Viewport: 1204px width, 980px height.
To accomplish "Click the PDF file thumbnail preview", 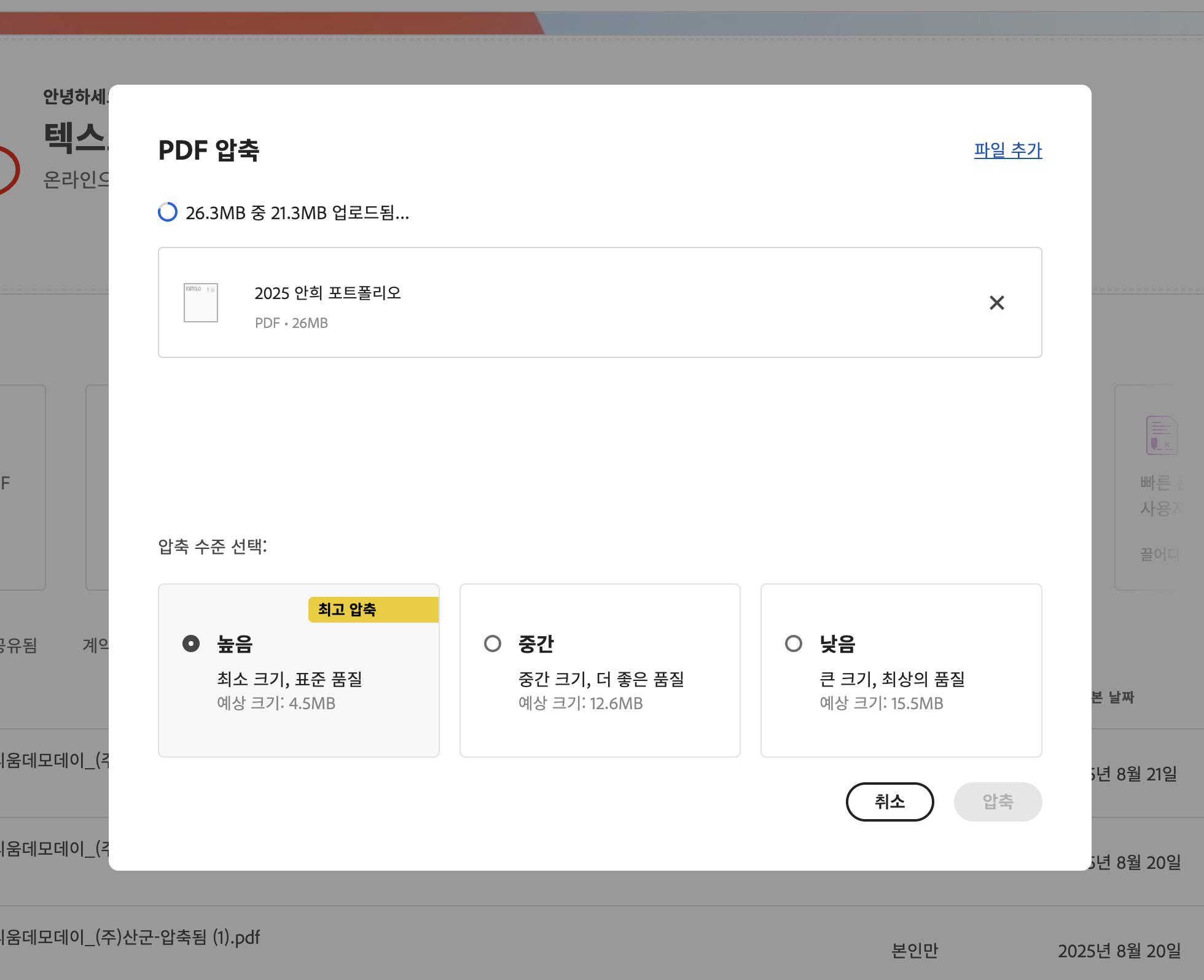I will point(201,303).
